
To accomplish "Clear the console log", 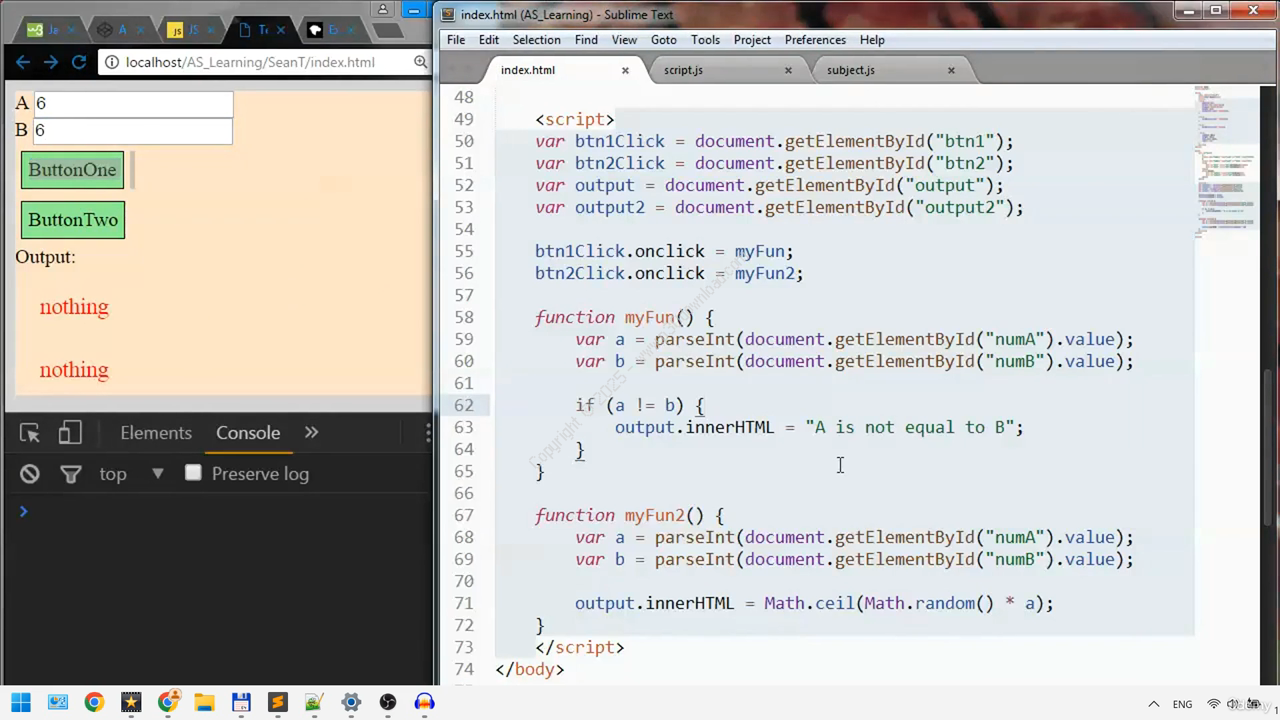I will (x=30, y=474).
